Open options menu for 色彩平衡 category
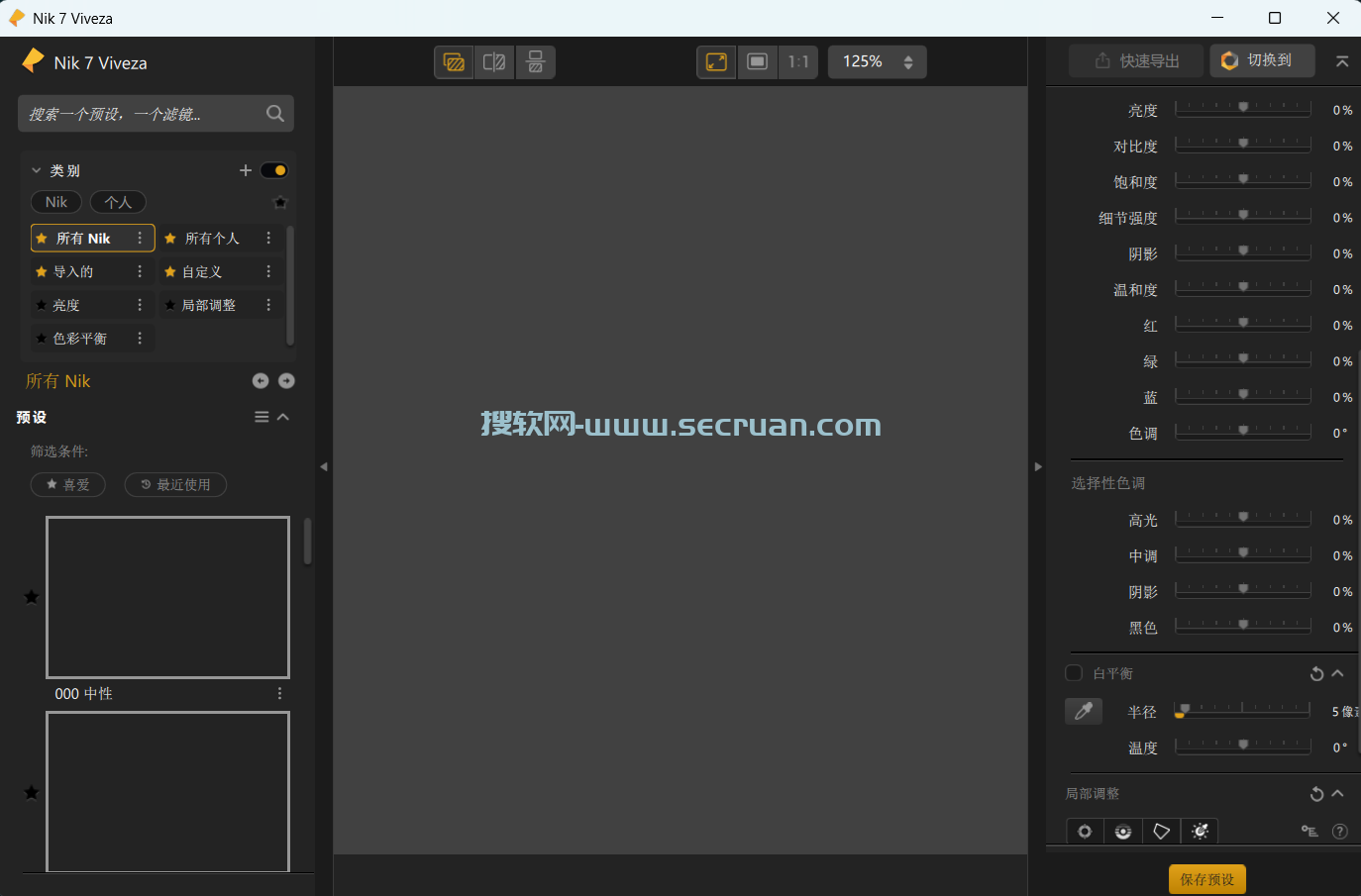The image size is (1361, 896). 140,339
